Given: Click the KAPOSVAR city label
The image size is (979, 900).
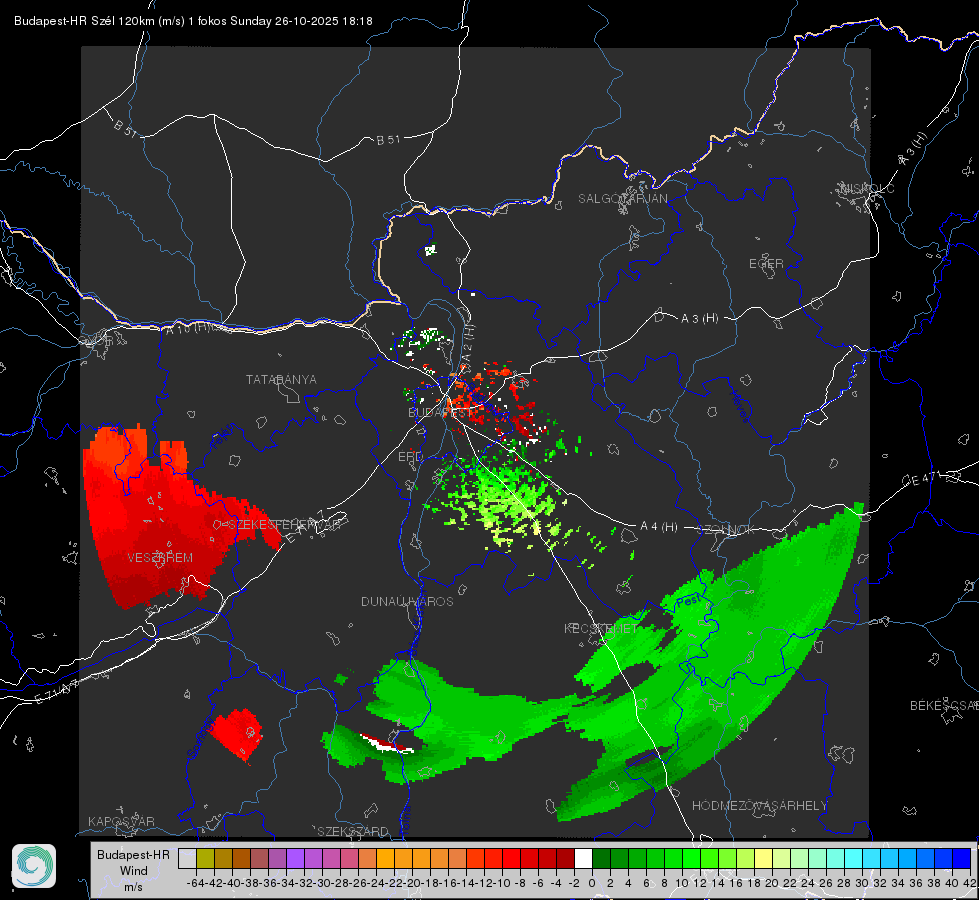Looking at the screenshot, I should [x=121, y=821].
